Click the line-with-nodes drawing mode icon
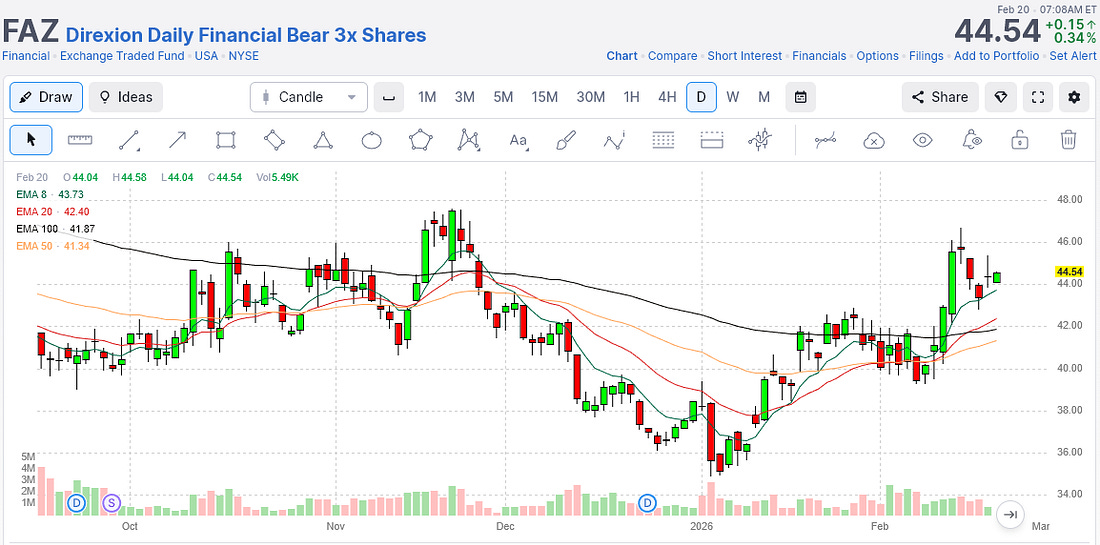The width and height of the screenshot is (1100, 545). coord(825,140)
